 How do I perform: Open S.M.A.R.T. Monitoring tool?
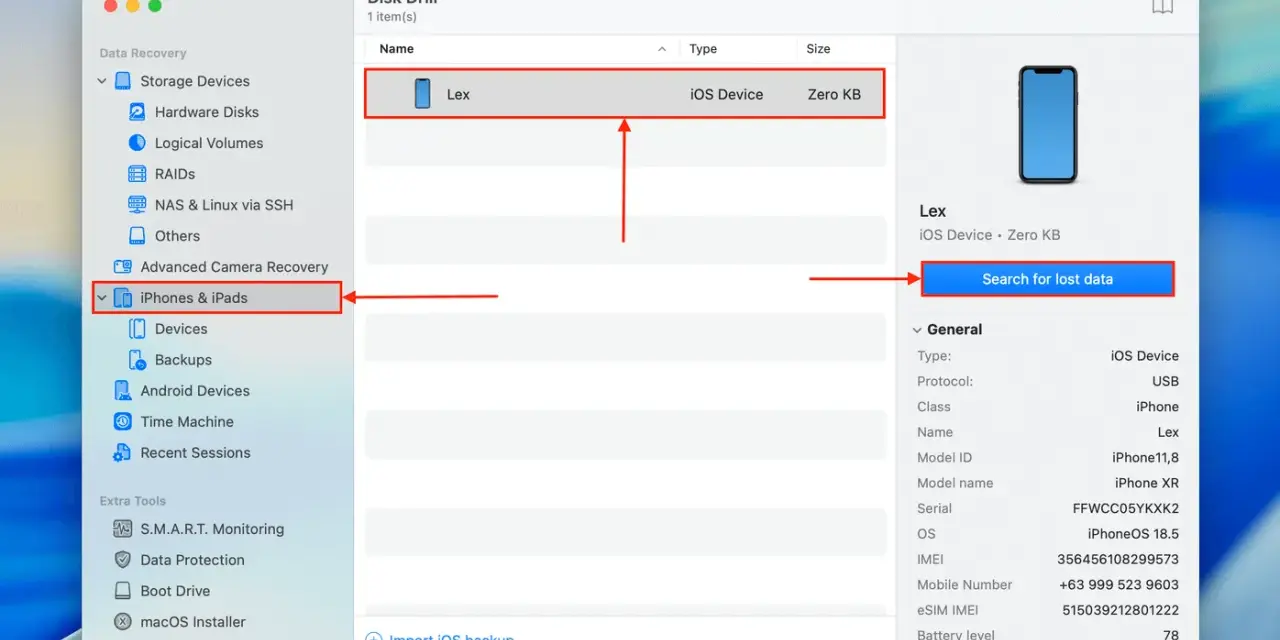pyautogui.click(x=212, y=529)
